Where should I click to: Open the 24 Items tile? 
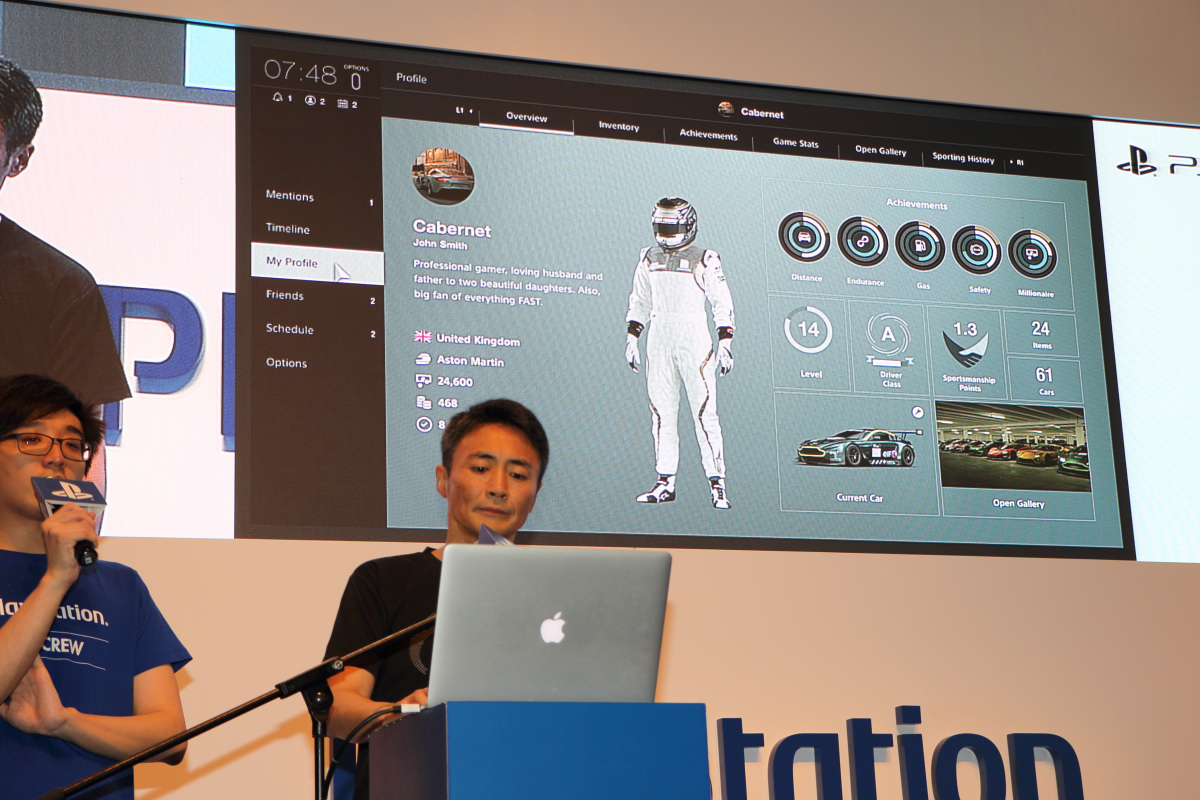(x=1040, y=333)
